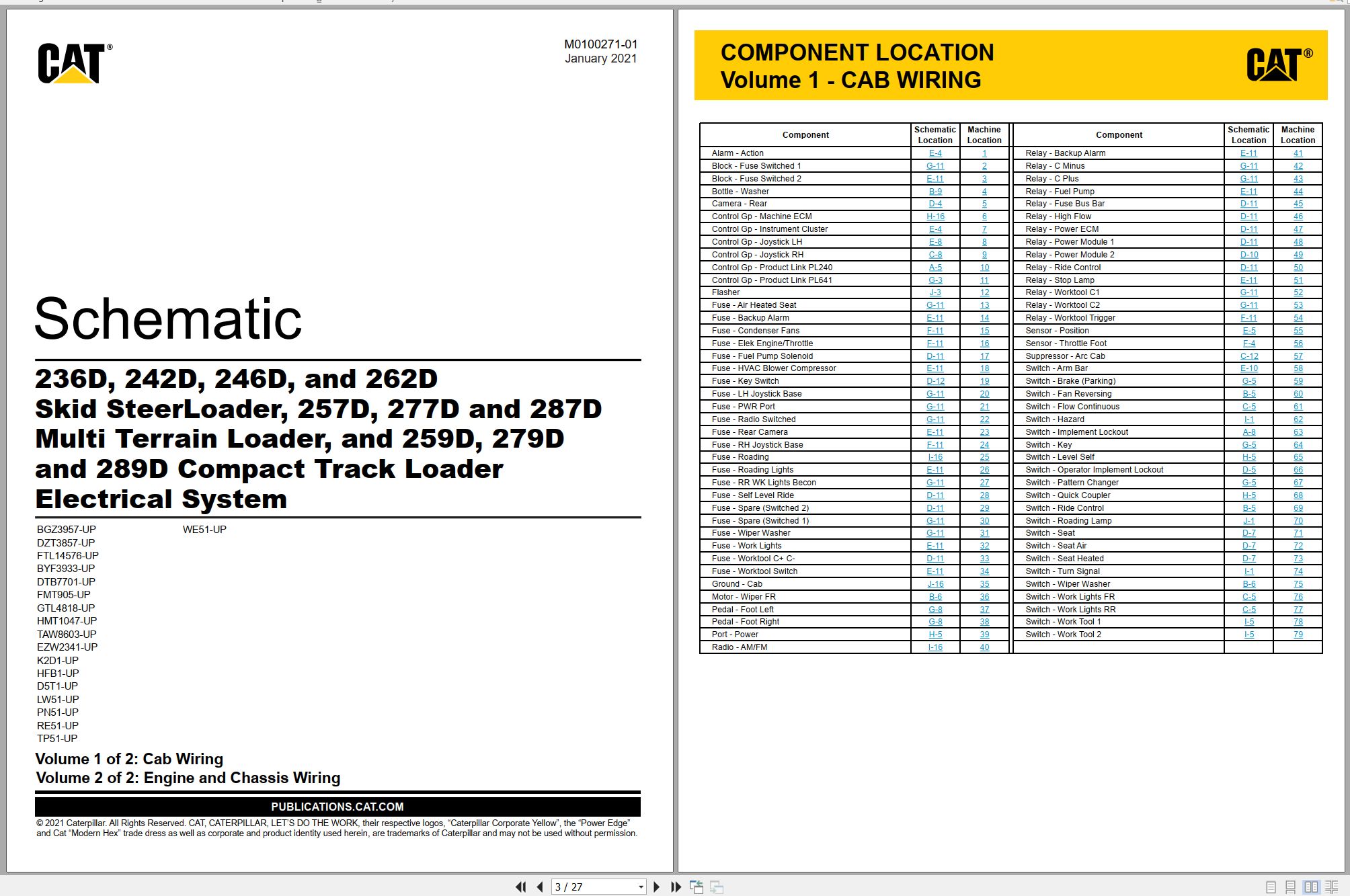Go to the next page
Image resolution: width=1350 pixels, height=896 pixels.
point(656,887)
